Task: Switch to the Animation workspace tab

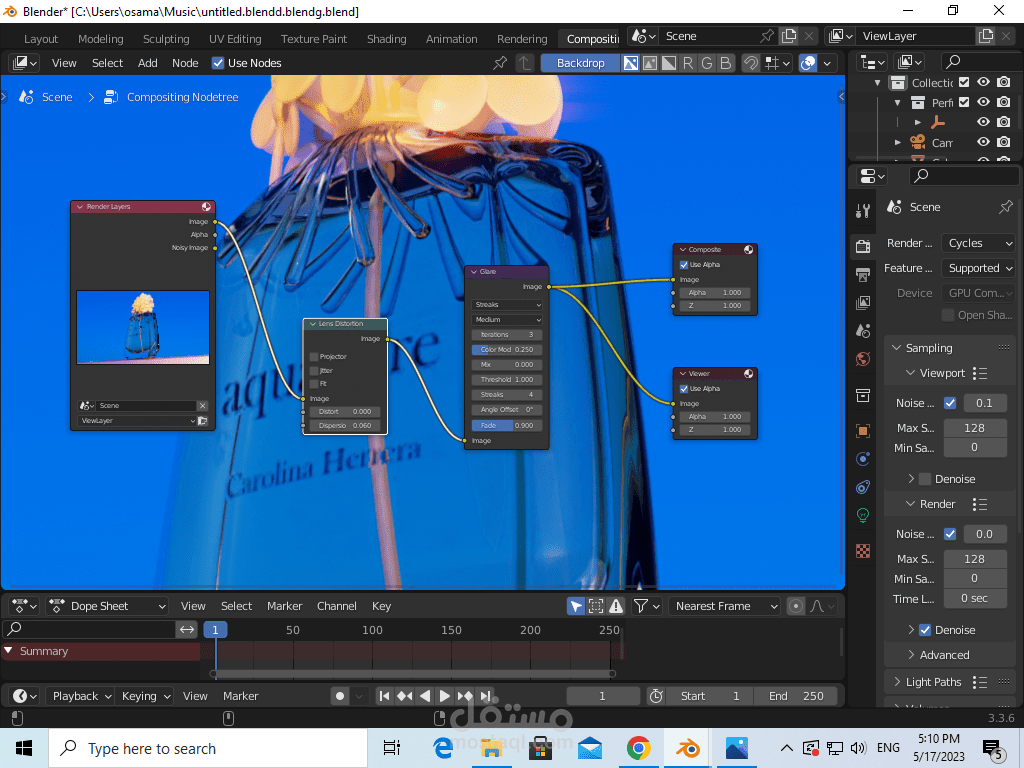Action: click(x=451, y=39)
